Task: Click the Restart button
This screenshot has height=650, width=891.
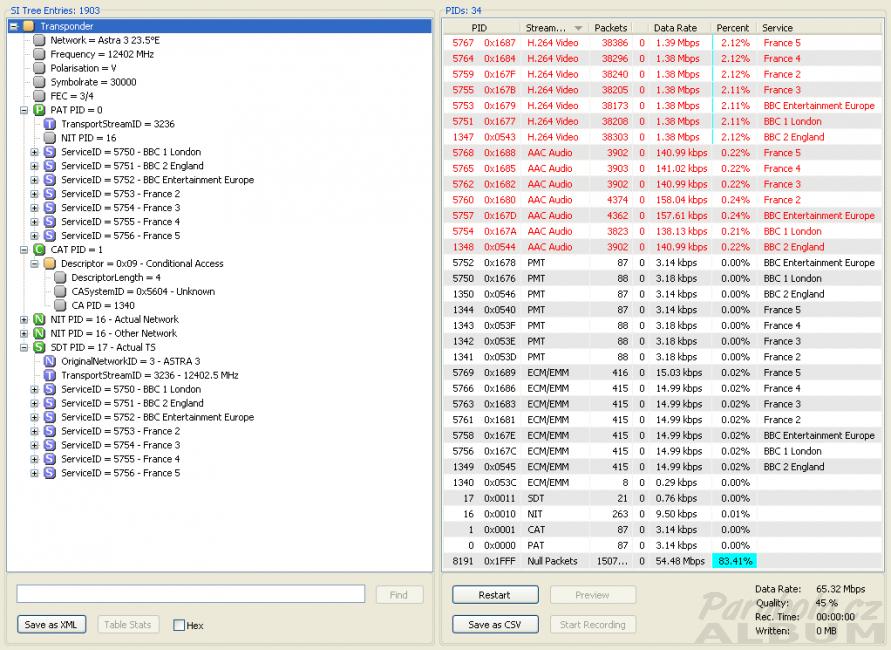Action: (495, 595)
